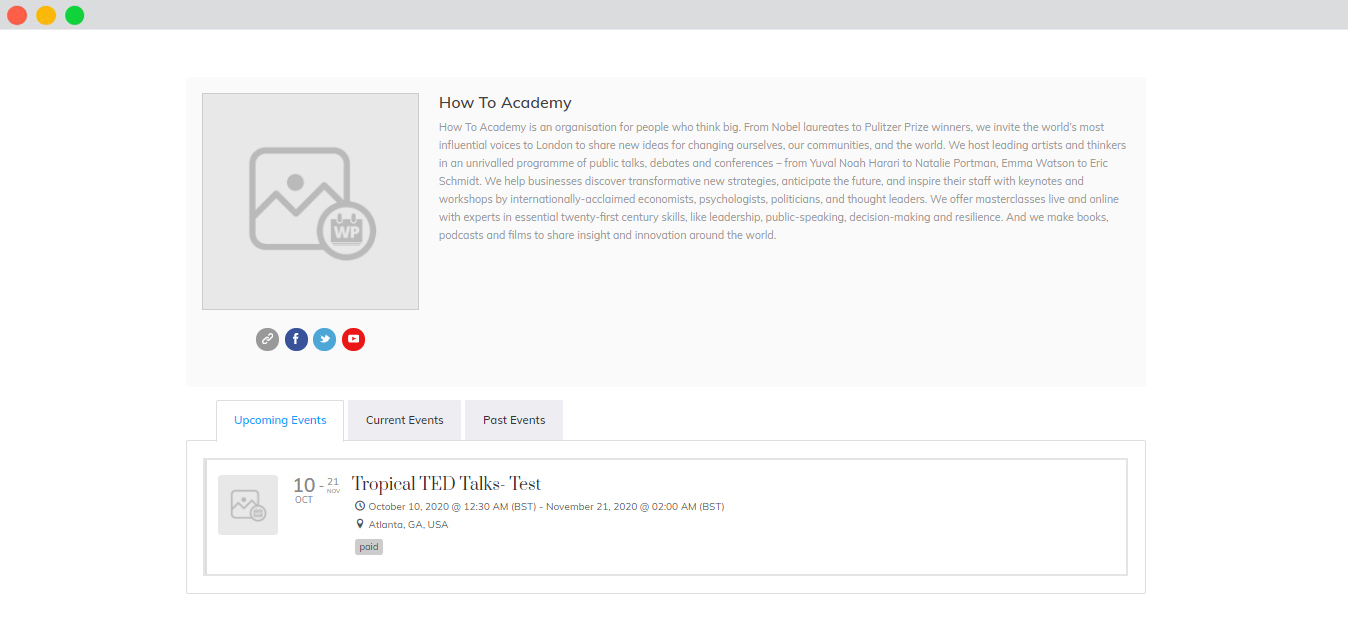The image size is (1348, 635).
Task: Click the 10 OCT start date badge
Action: [304, 490]
